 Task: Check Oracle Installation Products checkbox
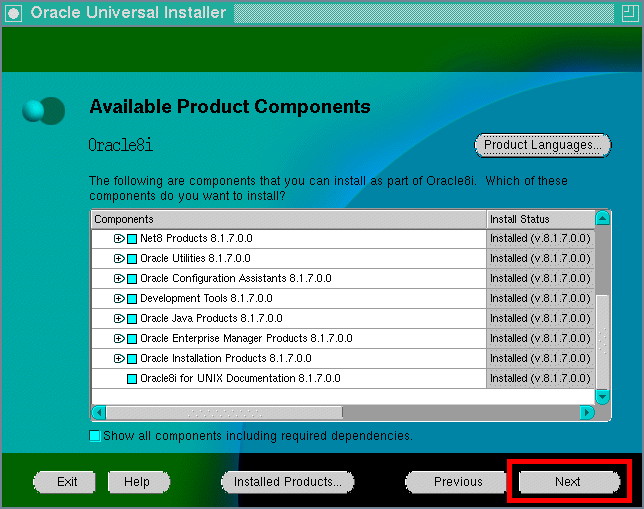tap(132, 359)
